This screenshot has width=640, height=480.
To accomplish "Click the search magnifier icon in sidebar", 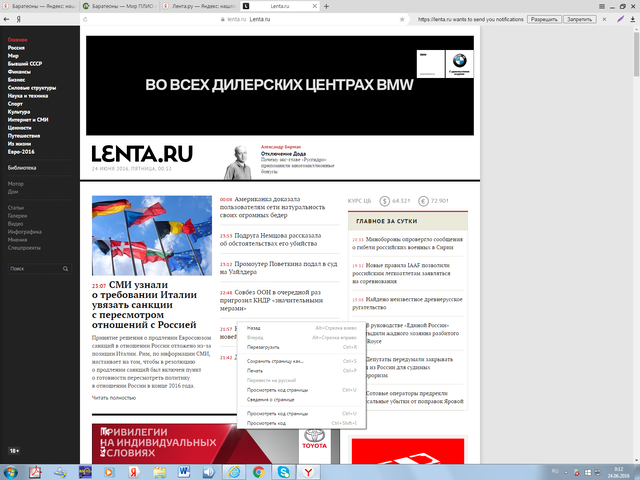I will tap(65, 269).
